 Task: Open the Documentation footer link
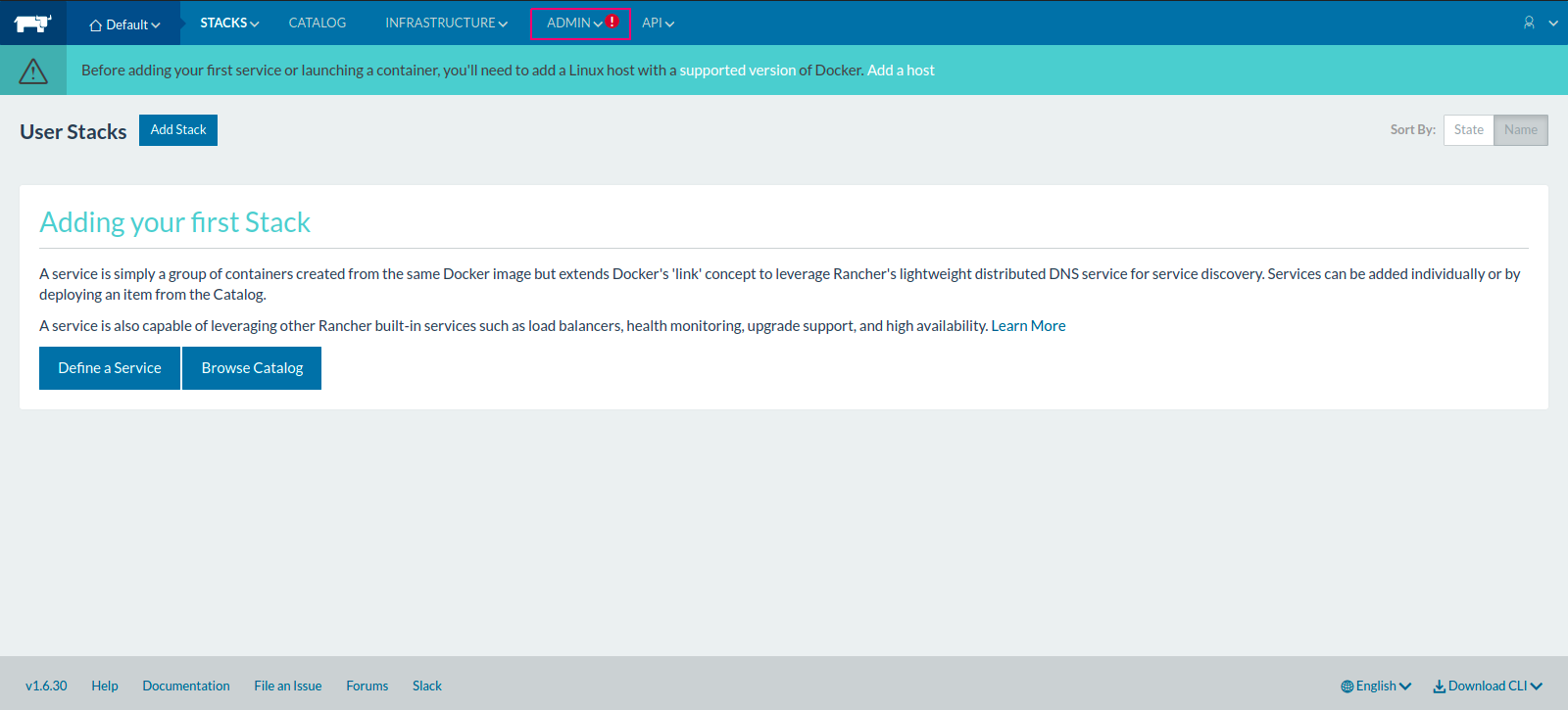[186, 686]
